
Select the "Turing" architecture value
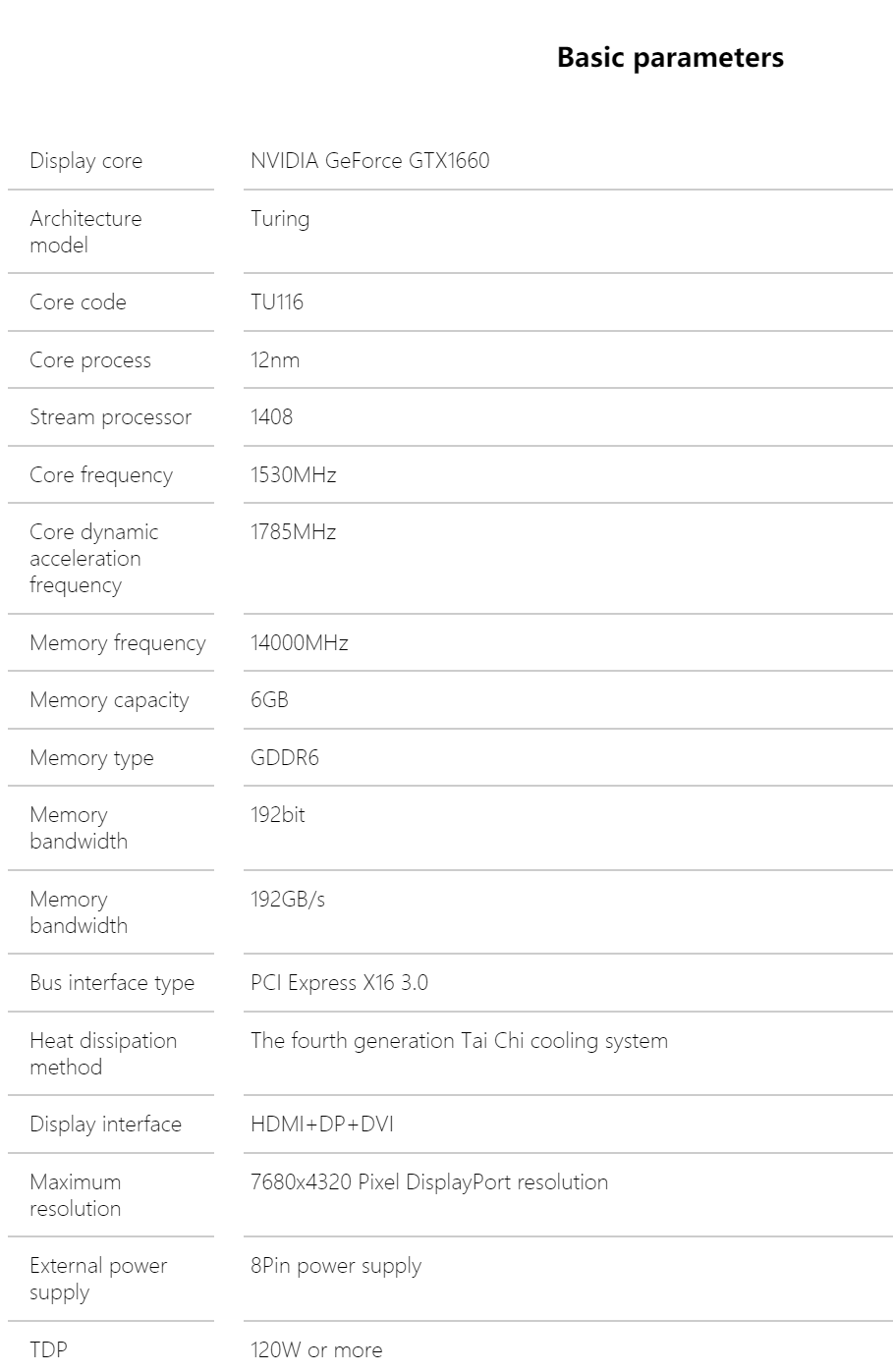click(280, 218)
